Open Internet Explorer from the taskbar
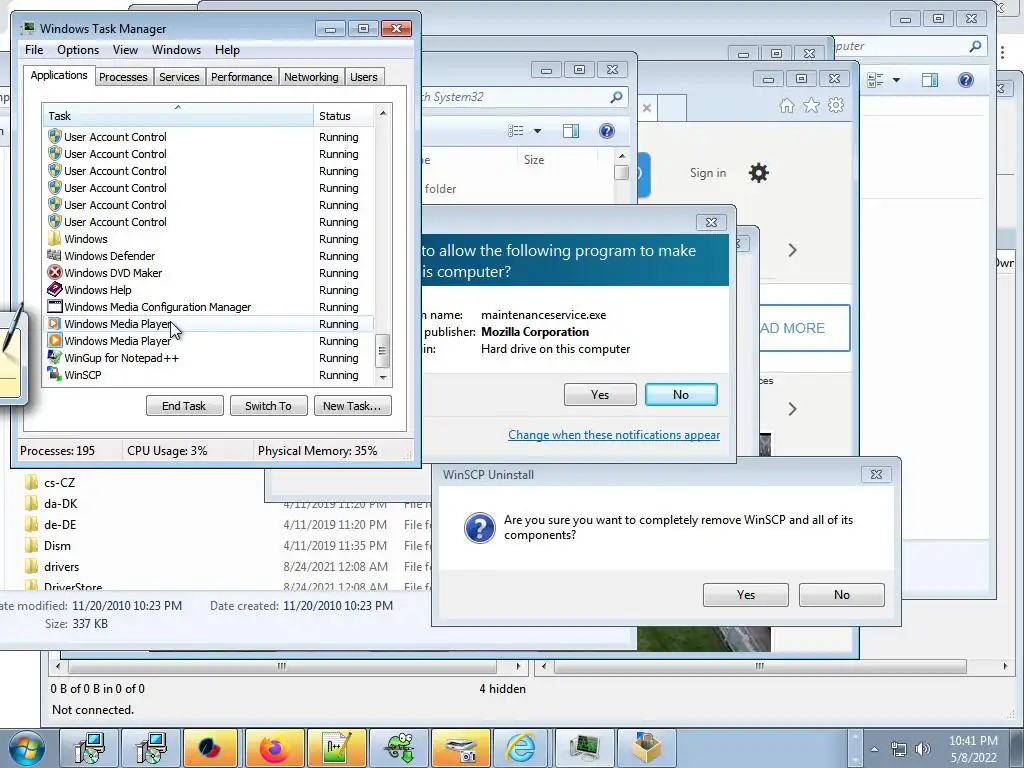This screenshot has width=1024, height=768. (x=520, y=748)
